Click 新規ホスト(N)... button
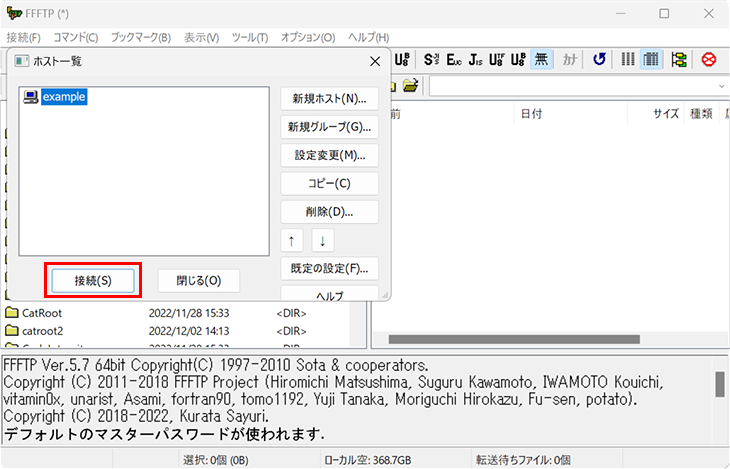Screen dimensions: 730x469 [330, 99]
